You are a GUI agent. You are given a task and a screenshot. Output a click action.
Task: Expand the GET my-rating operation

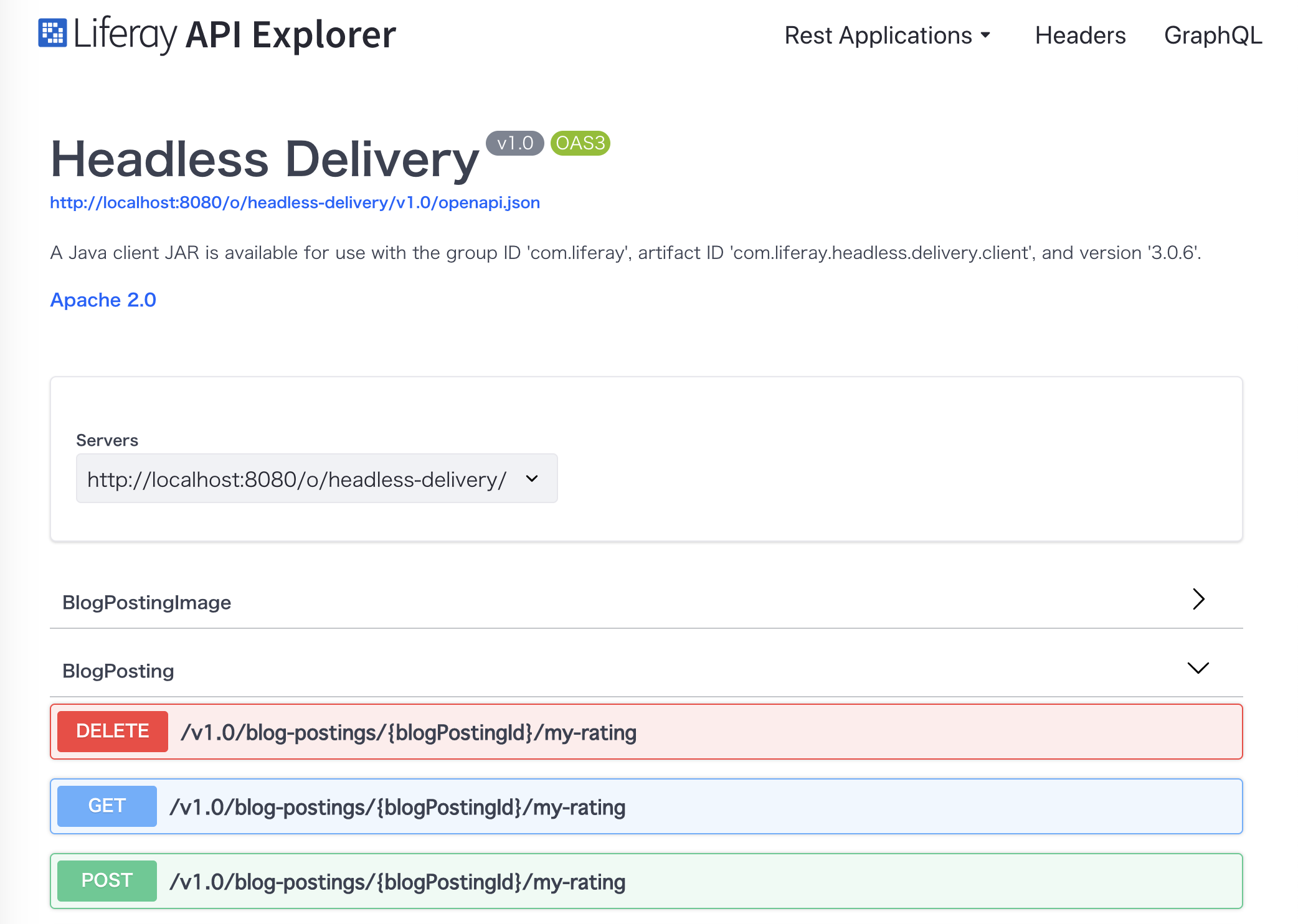tap(646, 806)
